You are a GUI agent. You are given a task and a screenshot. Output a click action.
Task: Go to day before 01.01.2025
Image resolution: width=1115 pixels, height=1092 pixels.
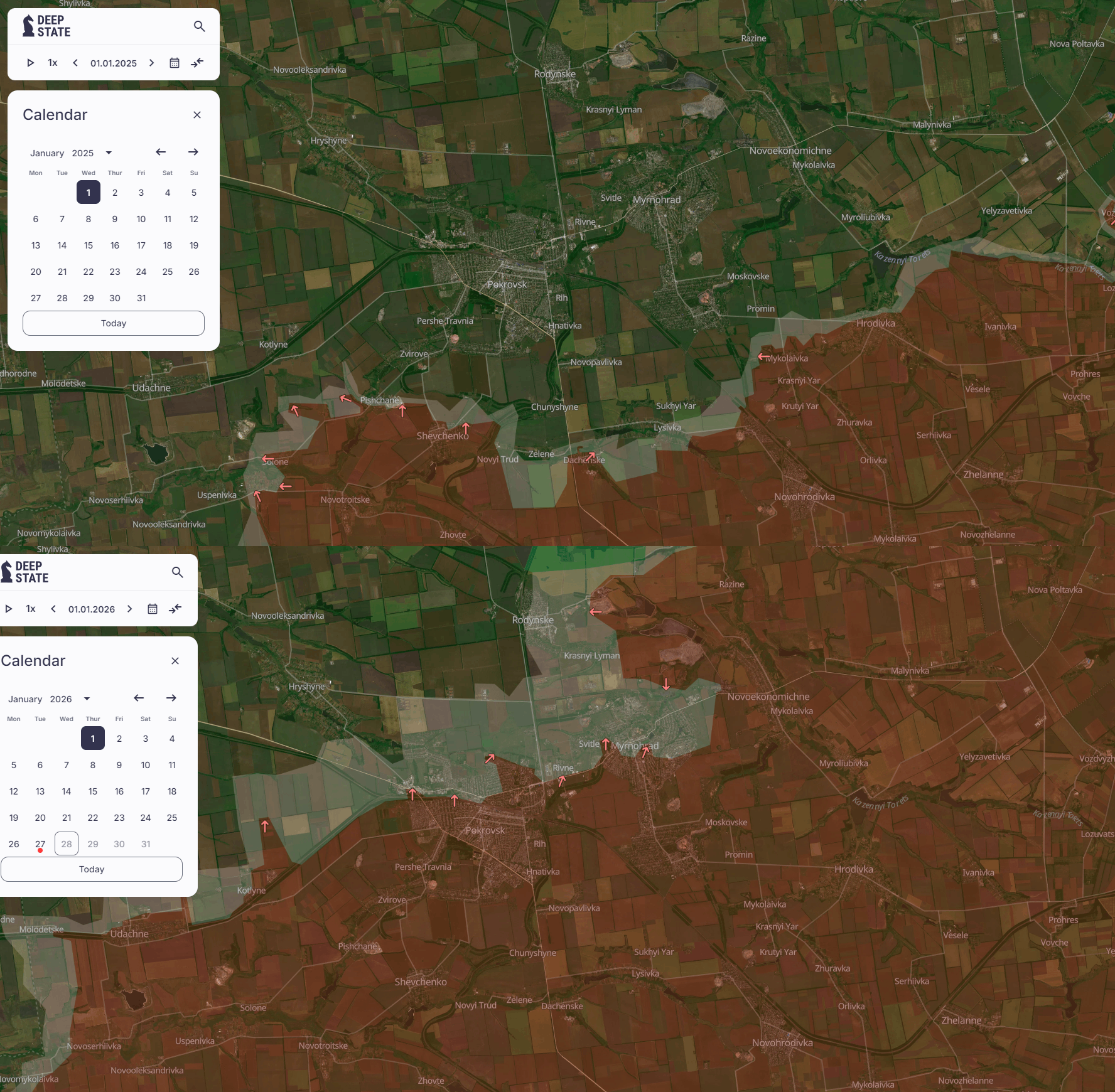coord(75,63)
